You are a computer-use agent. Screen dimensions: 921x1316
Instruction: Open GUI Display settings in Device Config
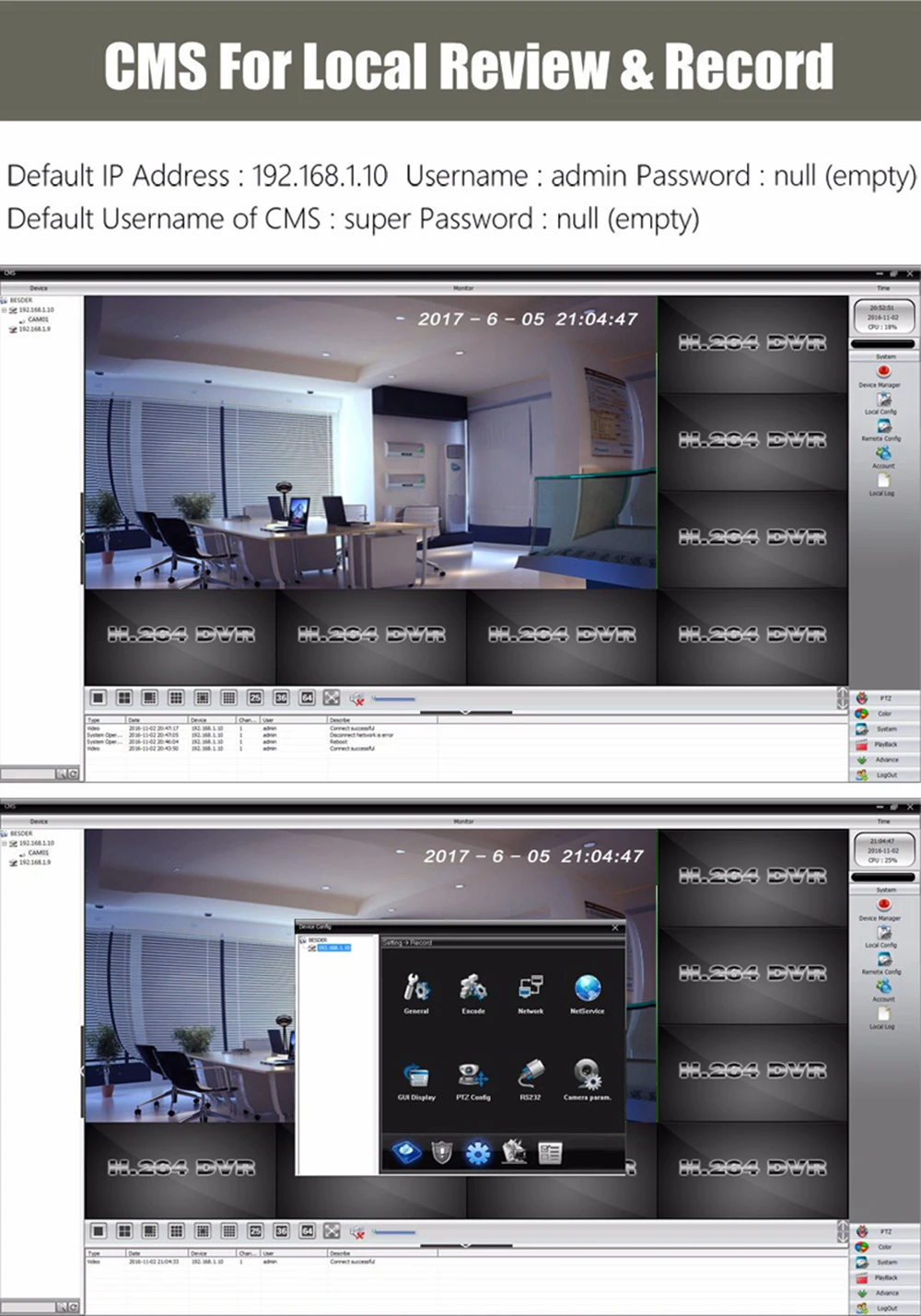pyautogui.click(x=416, y=1080)
